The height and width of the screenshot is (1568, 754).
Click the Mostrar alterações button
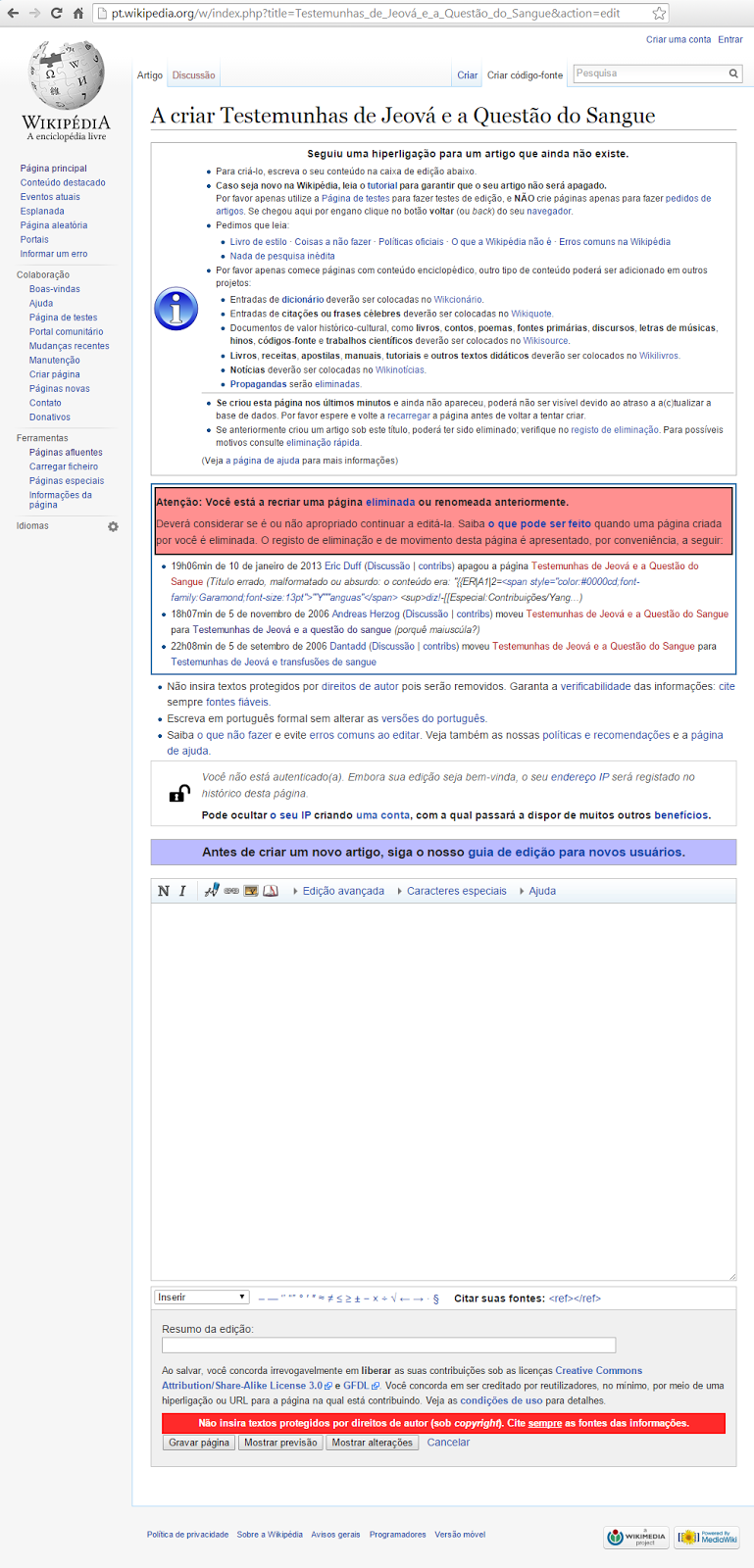coord(373,1443)
